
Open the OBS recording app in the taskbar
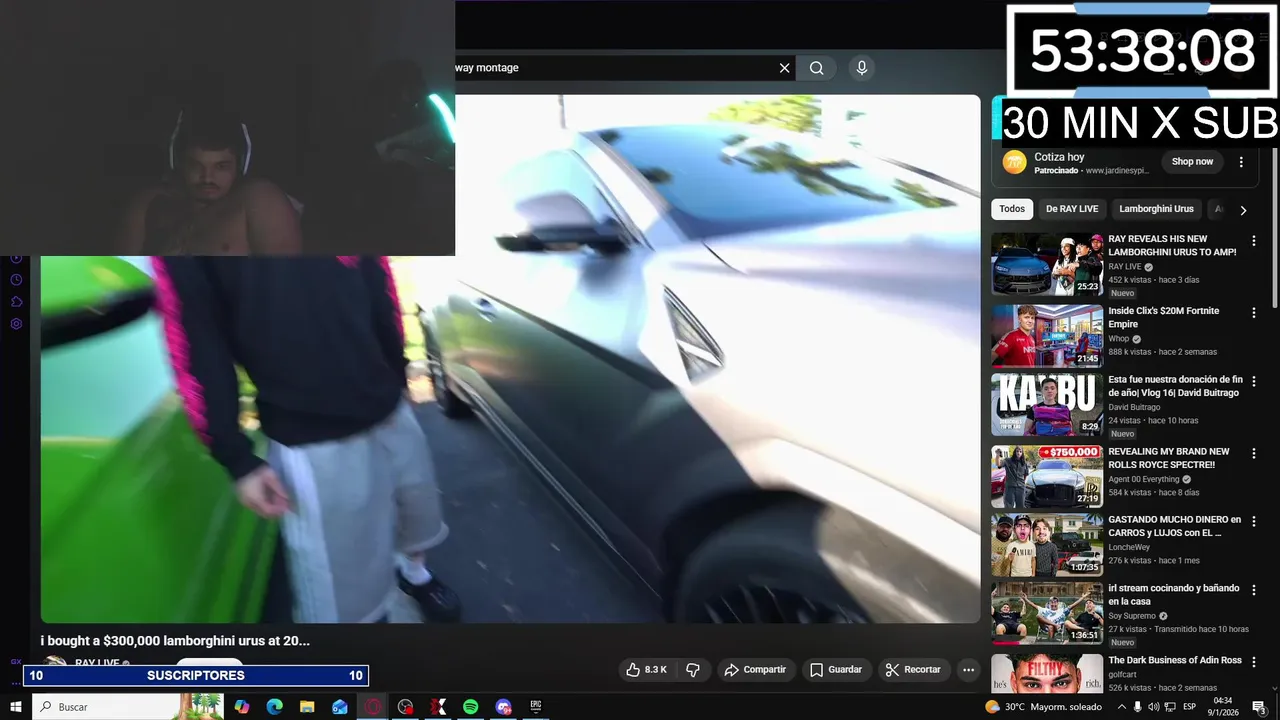coord(405,707)
